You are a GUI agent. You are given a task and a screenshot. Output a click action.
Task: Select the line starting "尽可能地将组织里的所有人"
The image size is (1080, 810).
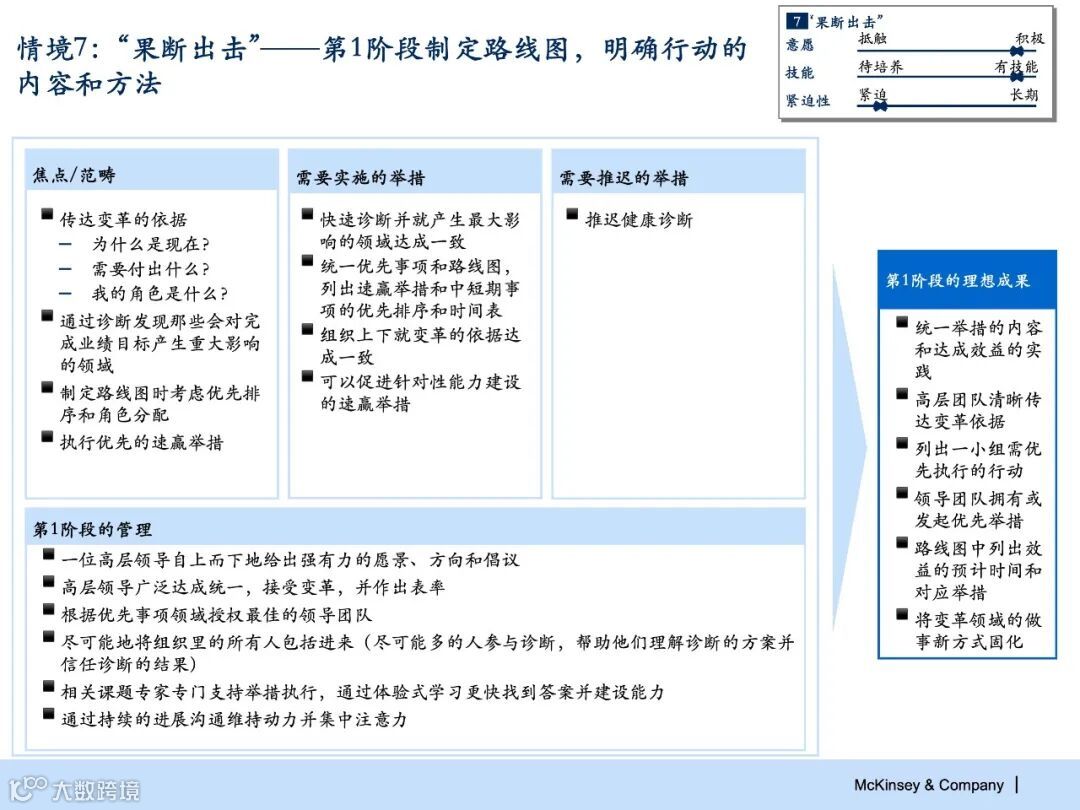[x=427, y=653]
